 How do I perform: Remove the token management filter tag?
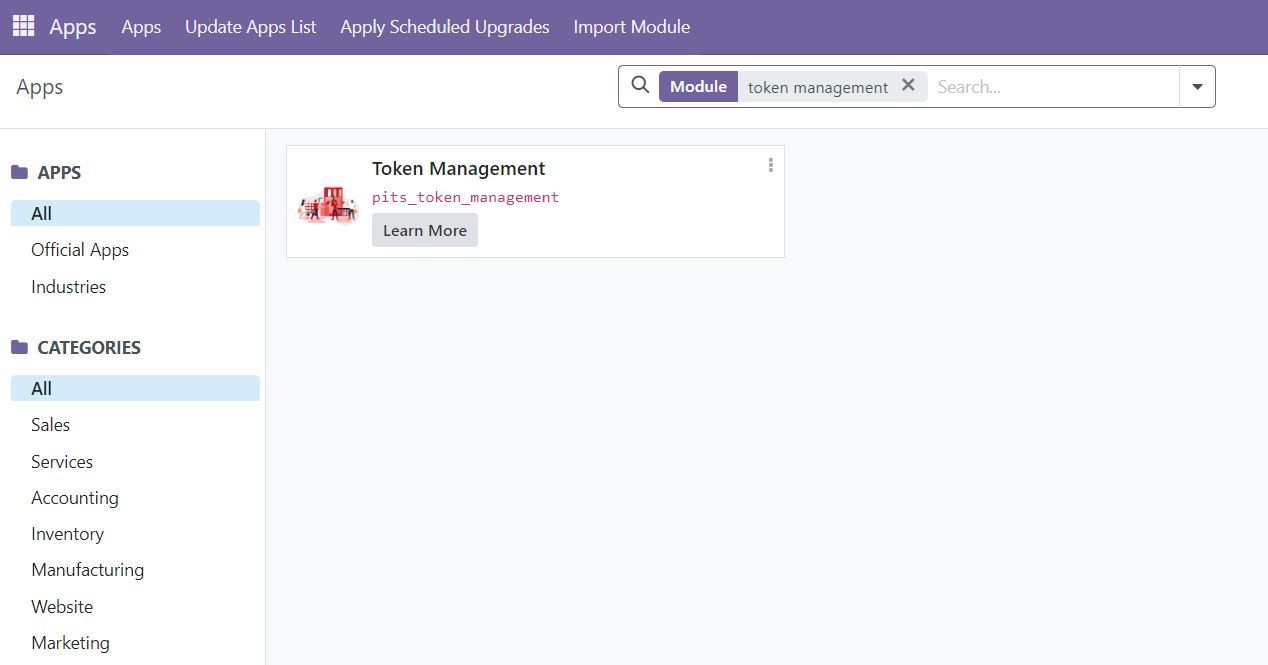tap(908, 86)
